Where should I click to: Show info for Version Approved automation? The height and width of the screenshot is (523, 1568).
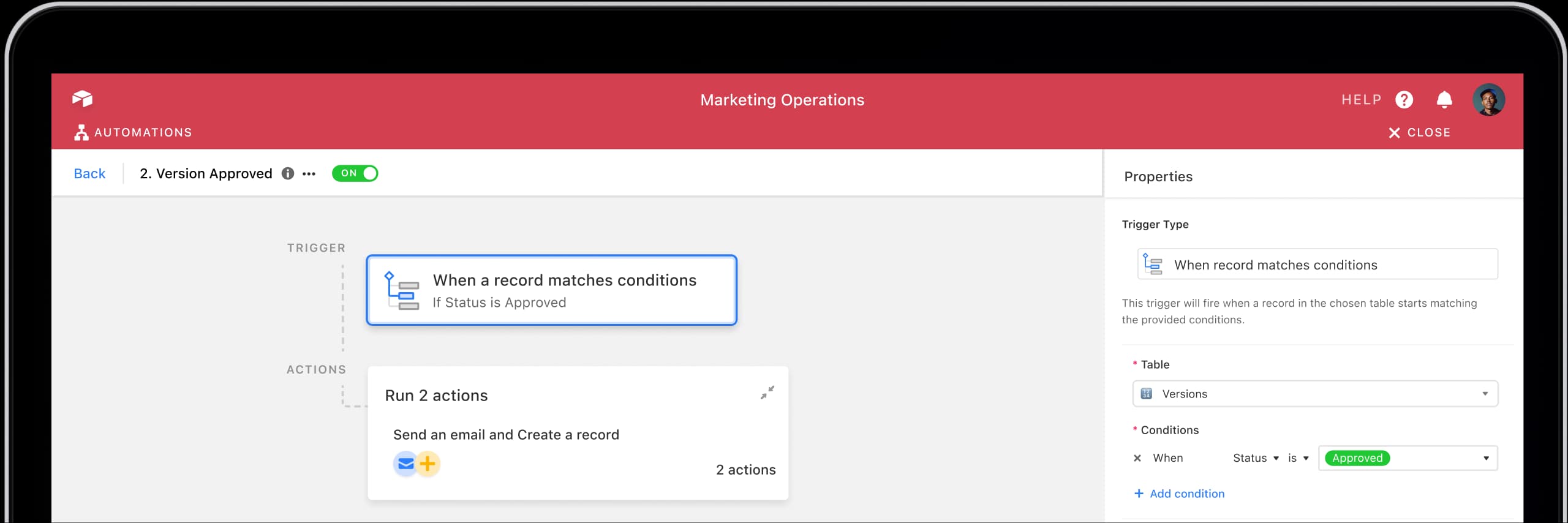(x=287, y=173)
